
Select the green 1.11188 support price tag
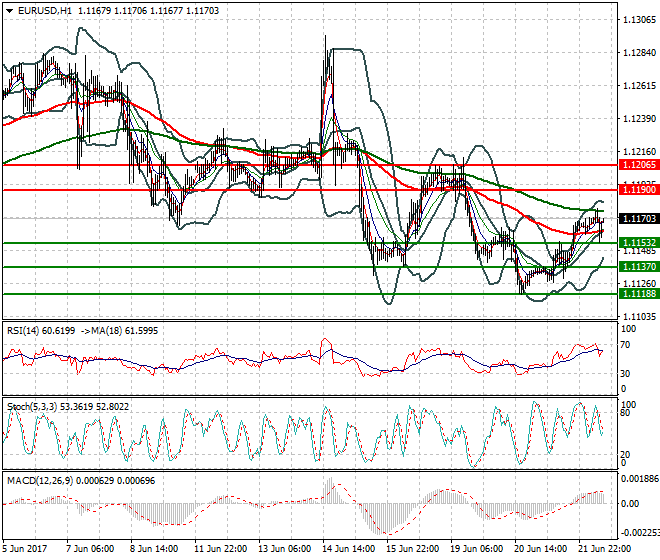(638, 294)
